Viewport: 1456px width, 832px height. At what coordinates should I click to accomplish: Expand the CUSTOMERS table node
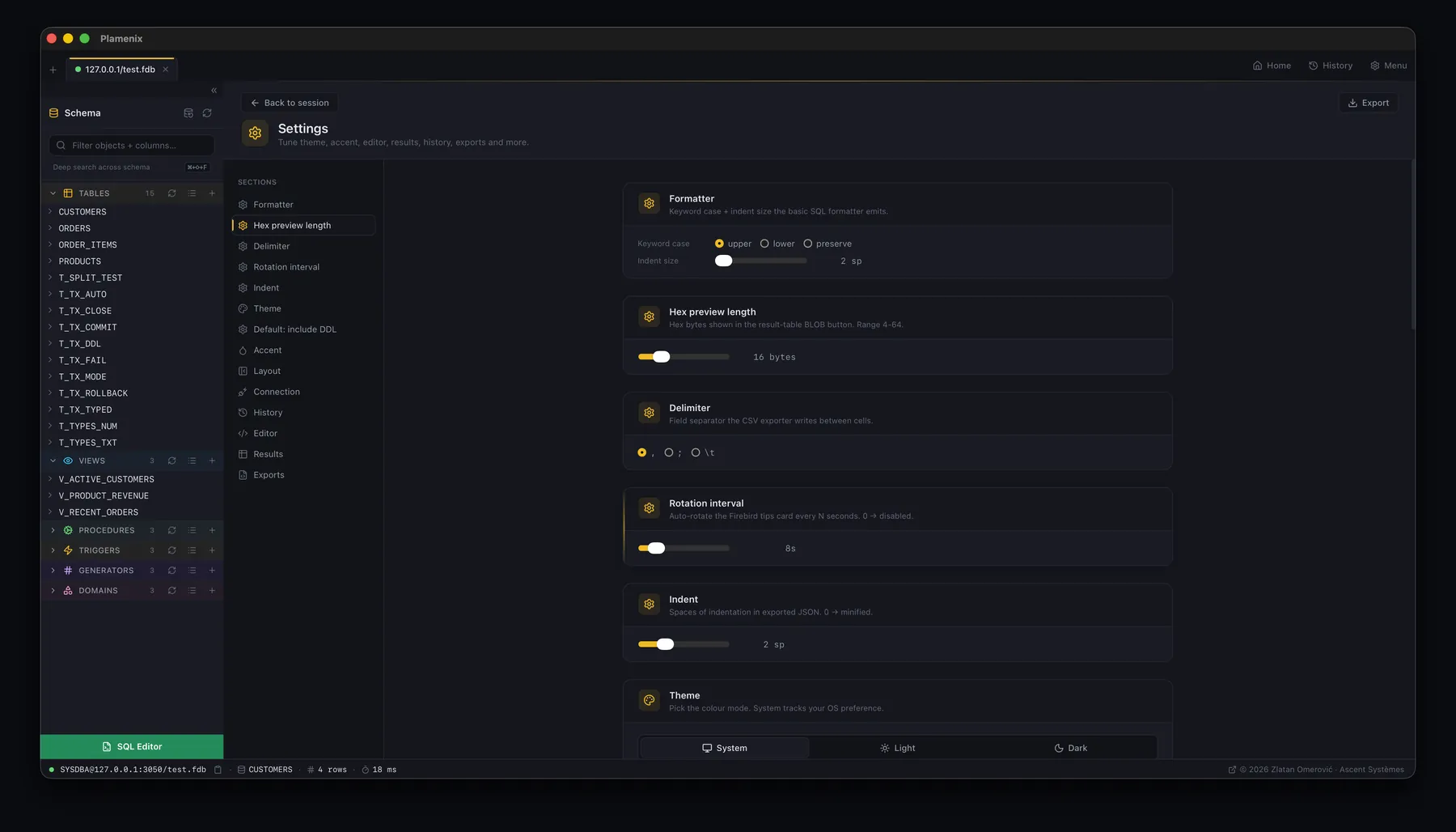click(x=50, y=211)
